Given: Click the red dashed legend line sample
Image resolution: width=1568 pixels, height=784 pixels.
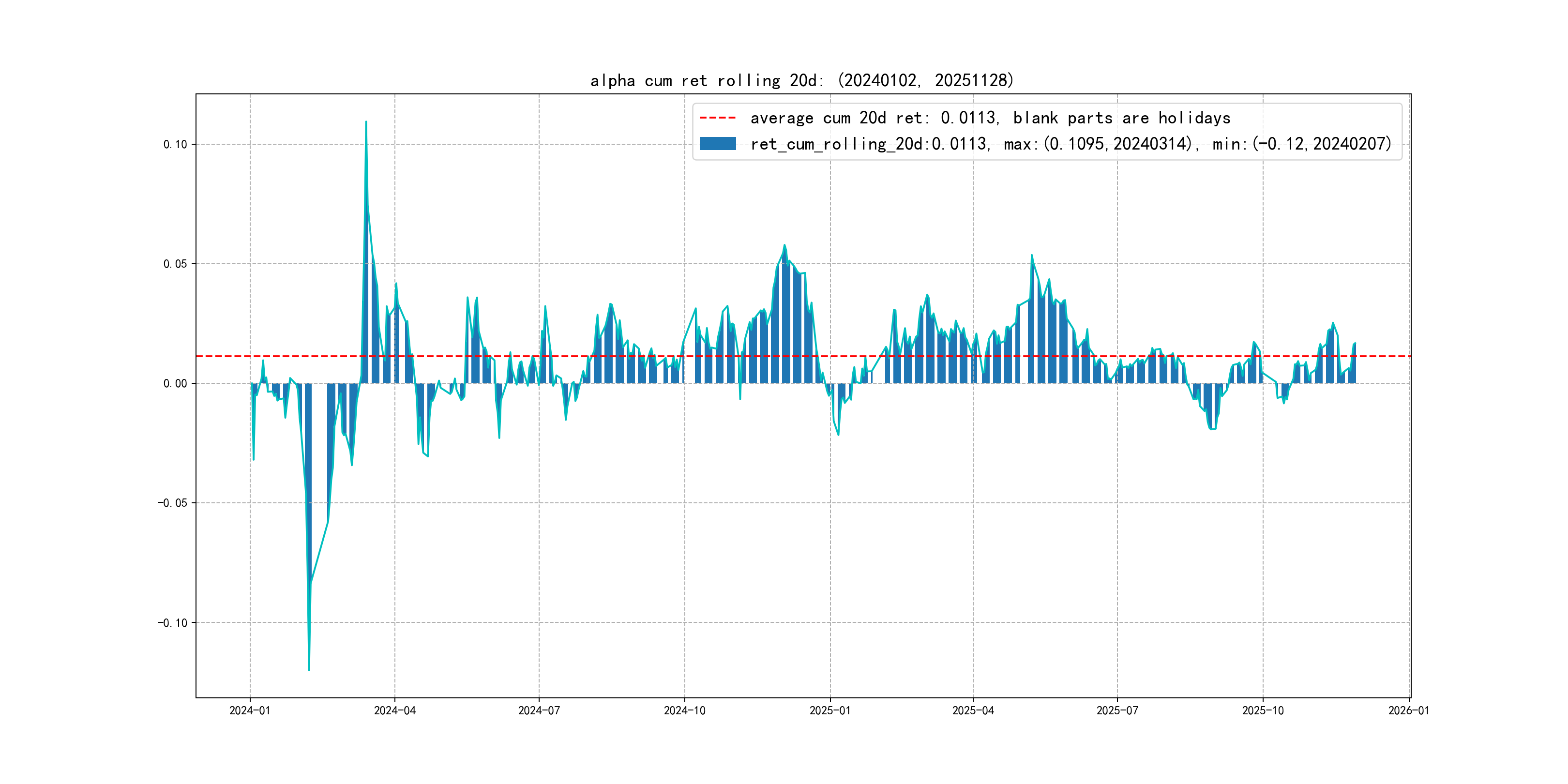Looking at the screenshot, I should coord(717,118).
